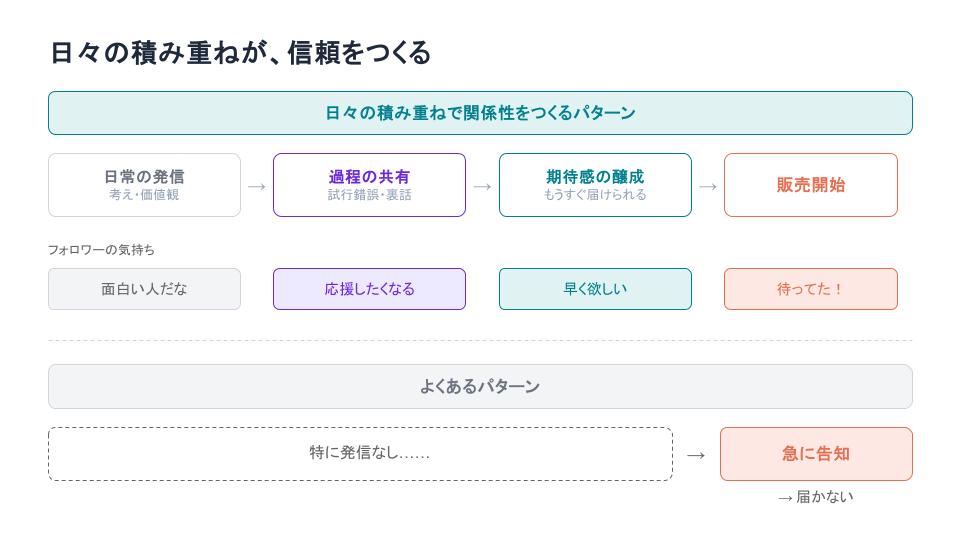This screenshot has height=540, width=960.
Task: Click the 早く欲しい feeling box
Action: point(595,289)
